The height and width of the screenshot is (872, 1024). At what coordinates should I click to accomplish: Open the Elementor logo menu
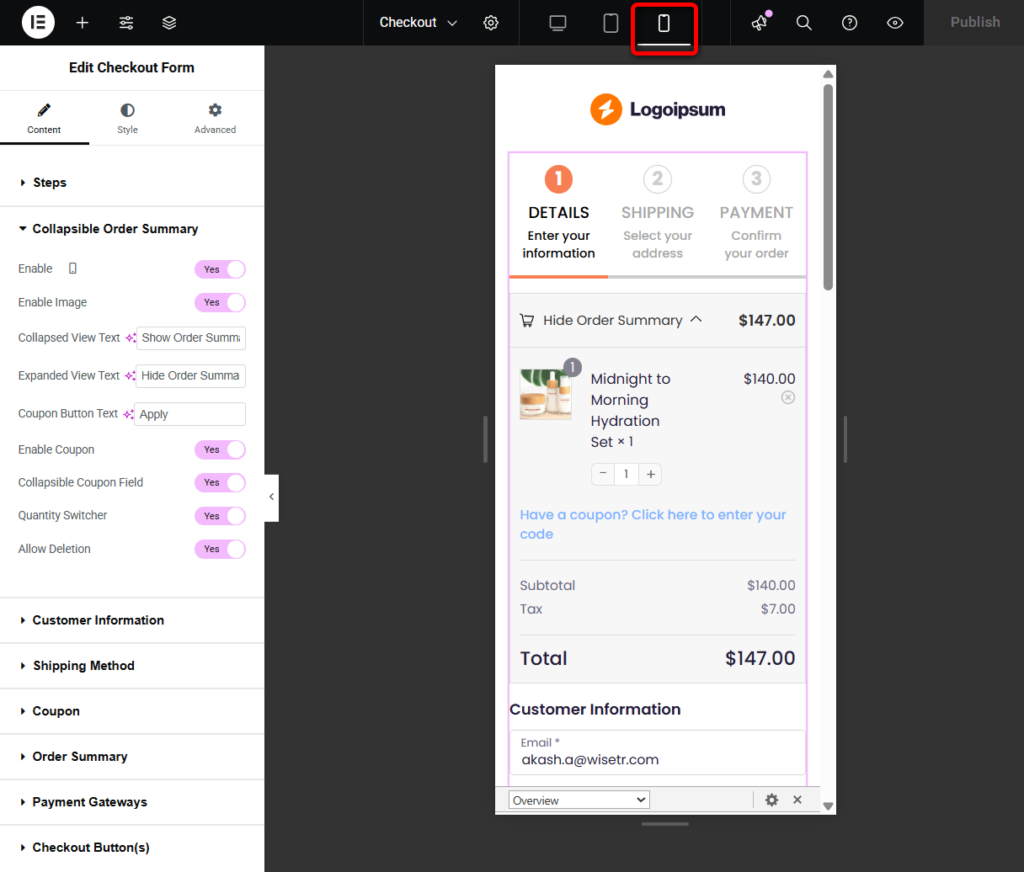click(37, 22)
